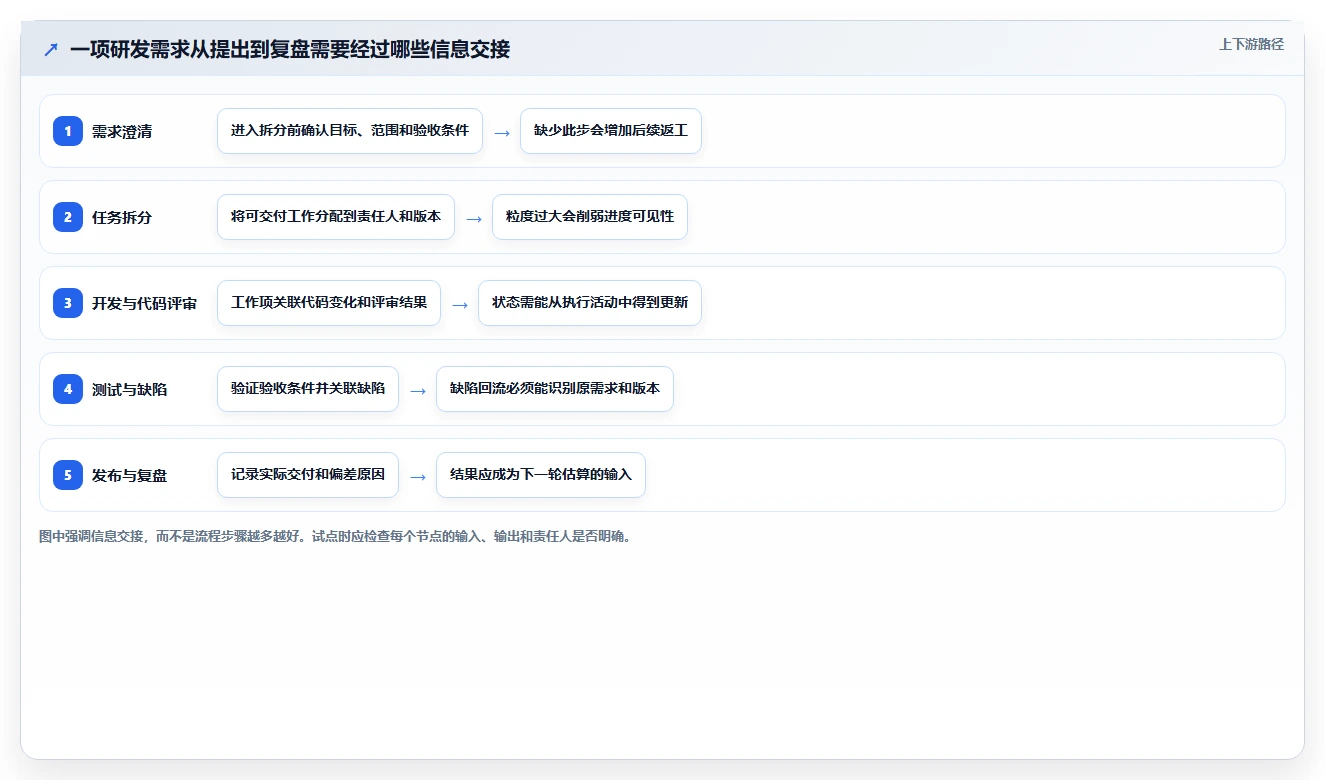This screenshot has height=780, width=1325.
Task: Click the 将可交付工作分配到责任人和版本 box
Action: (x=336, y=217)
